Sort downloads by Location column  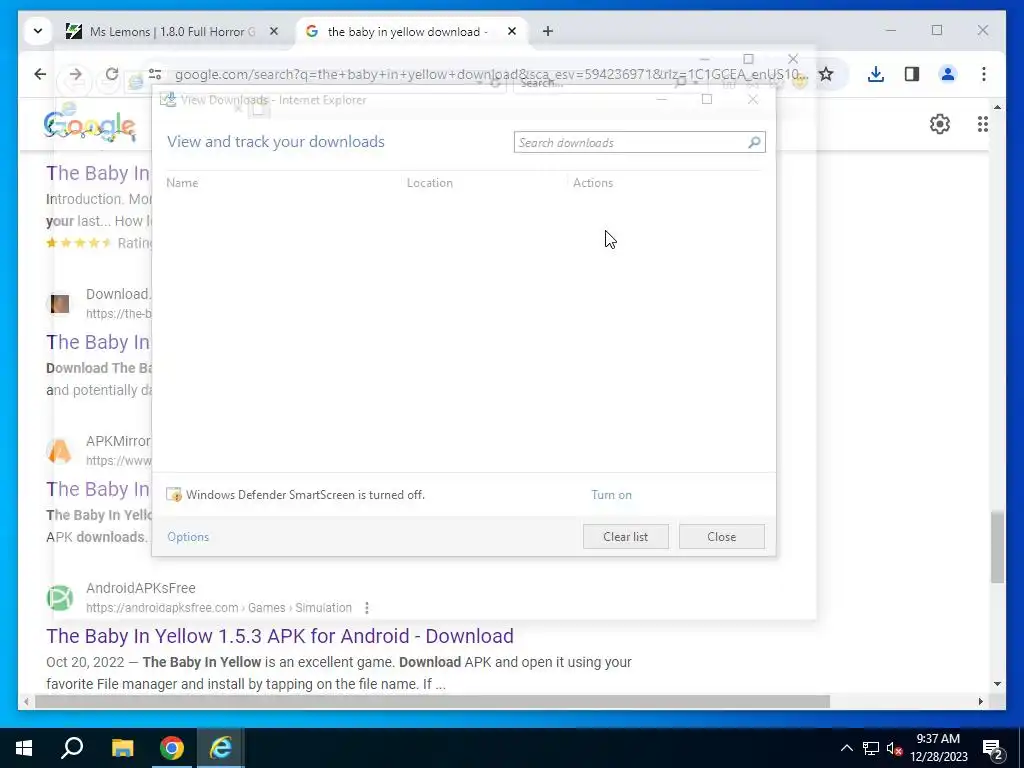pyautogui.click(x=430, y=183)
